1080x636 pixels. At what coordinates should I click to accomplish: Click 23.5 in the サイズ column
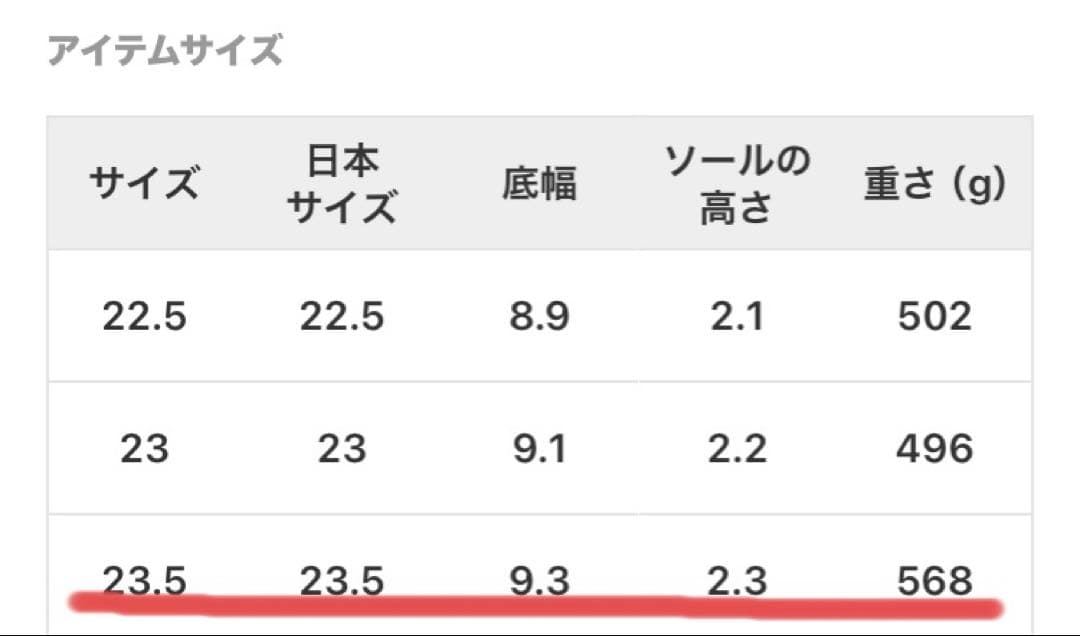[144, 580]
